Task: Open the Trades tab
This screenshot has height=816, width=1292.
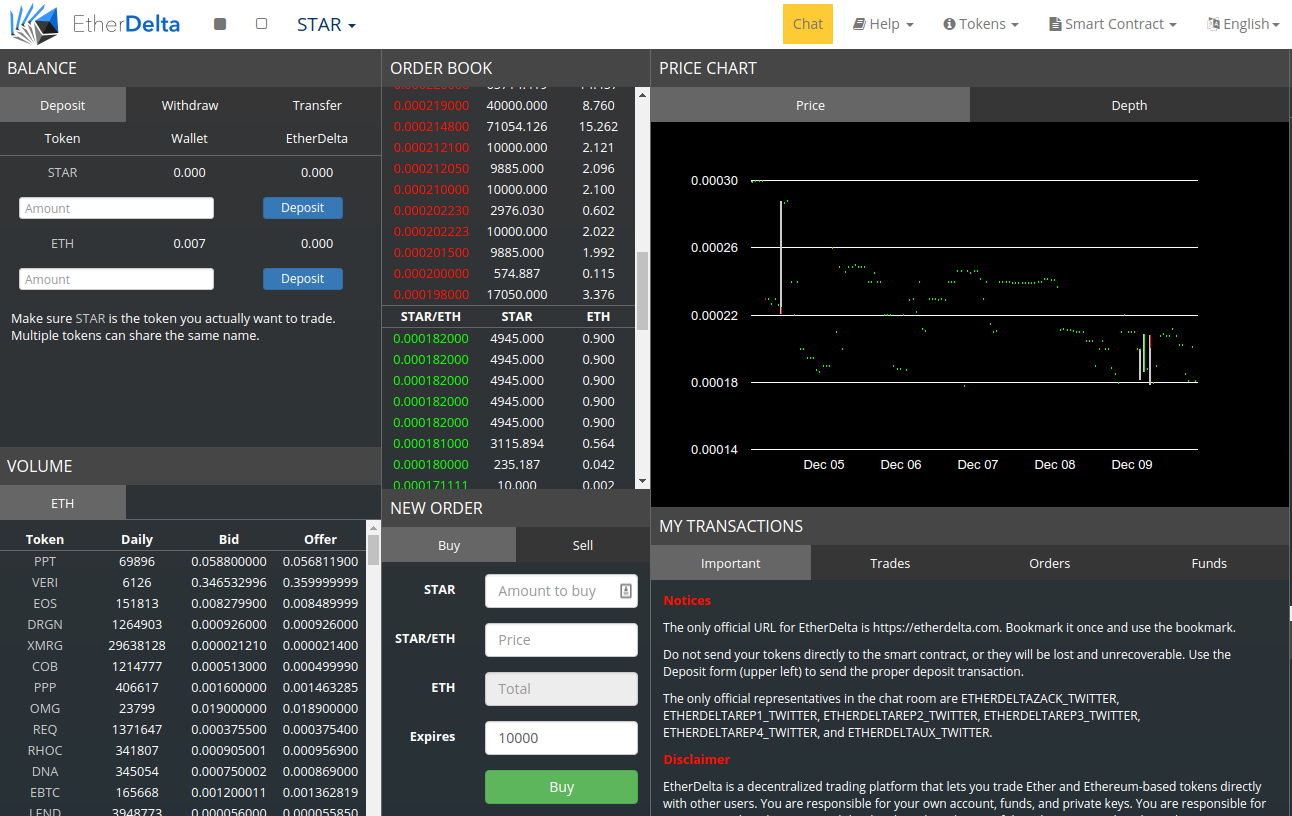Action: [890, 563]
